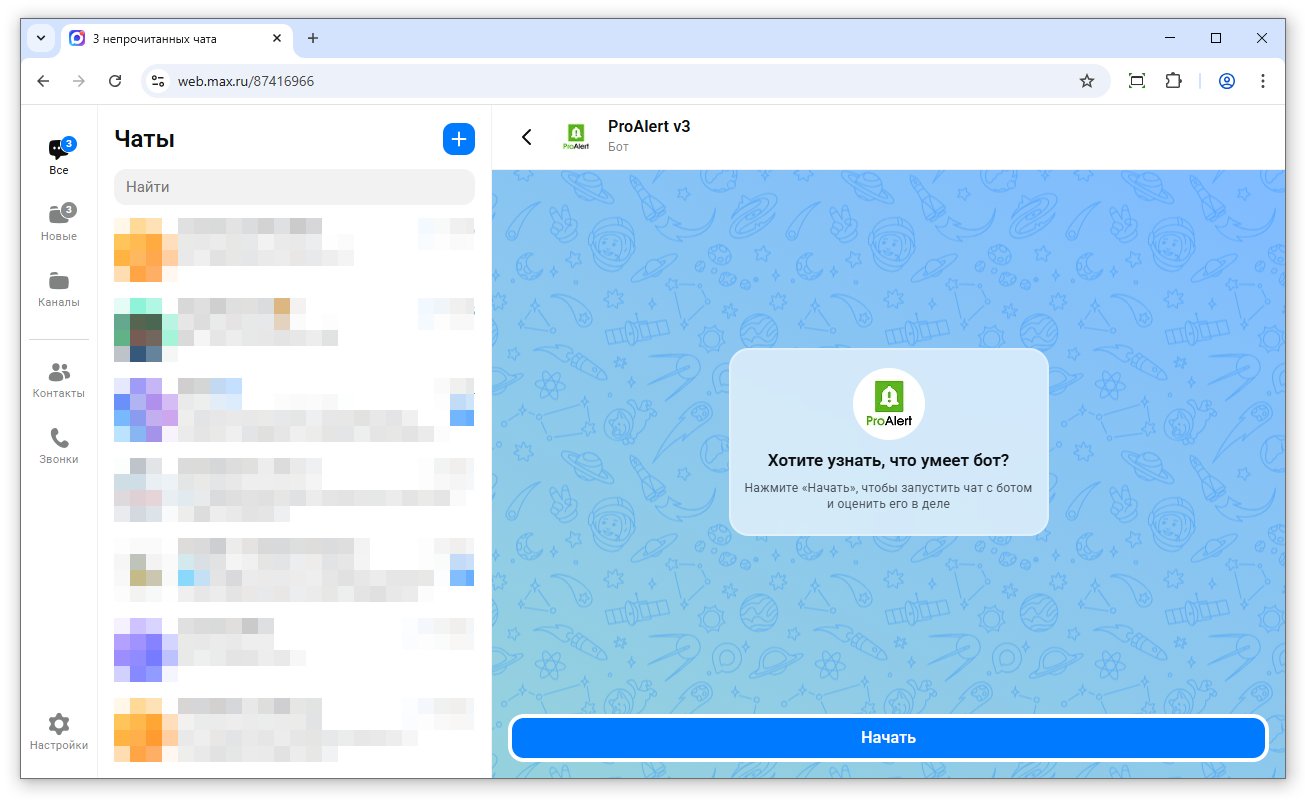This screenshot has width=1305, height=802.
Task: Expand the tab search dropdown arrow
Action: [41, 38]
